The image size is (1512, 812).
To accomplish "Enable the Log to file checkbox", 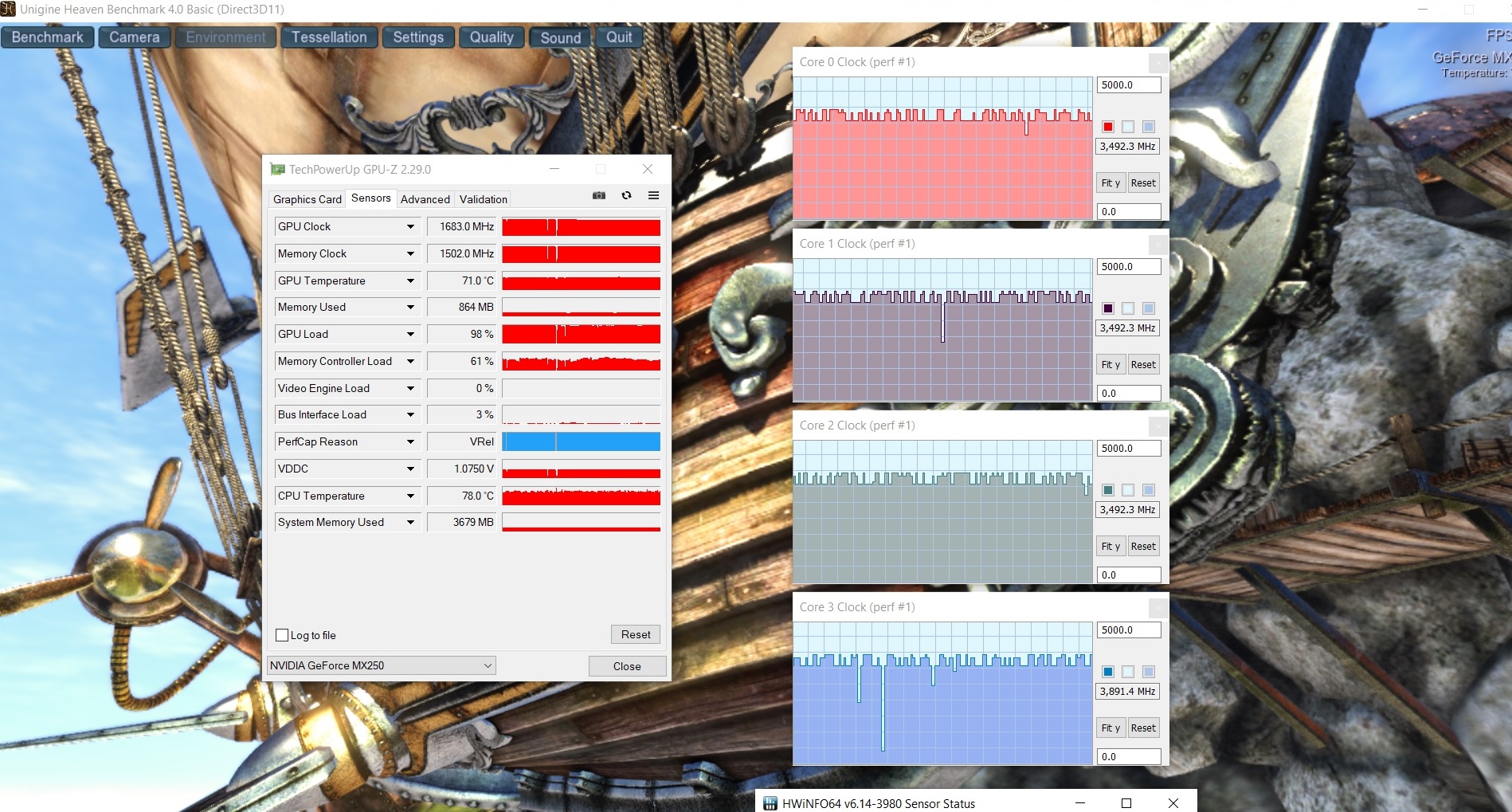I will pos(282,635).
